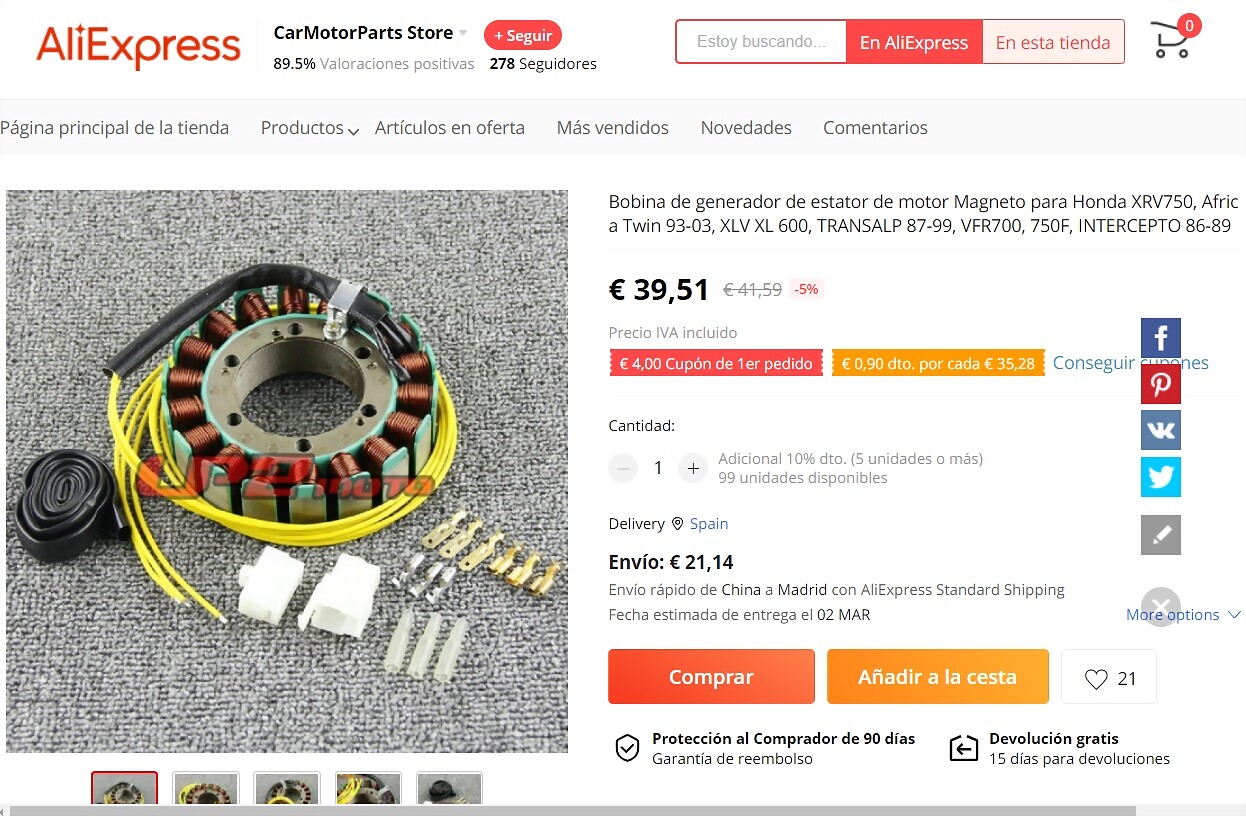Select 'En AliExpress' search scope
The height and width of the screenshot is (816, 1246).
(x=914, y=42)
